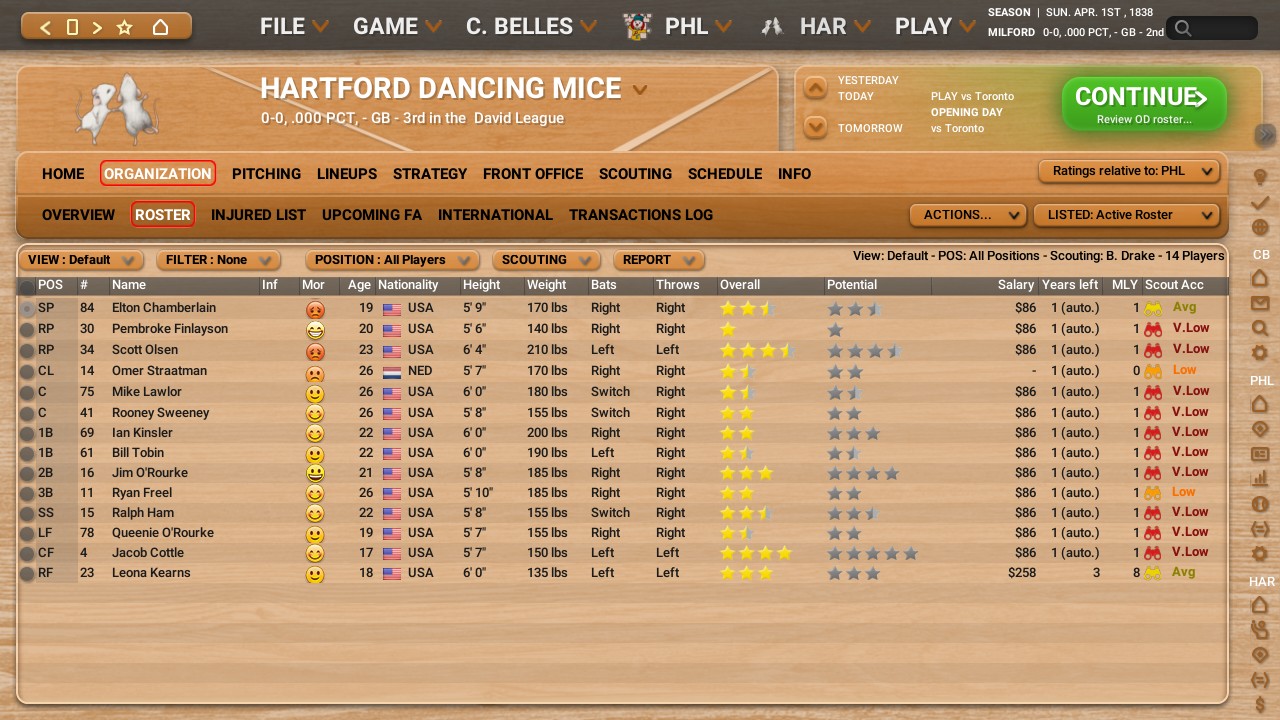Viewport: 1280px width, 720px height.
Task: Click the home icon under PHL sidebar
Action: (x=1260, y=404)
